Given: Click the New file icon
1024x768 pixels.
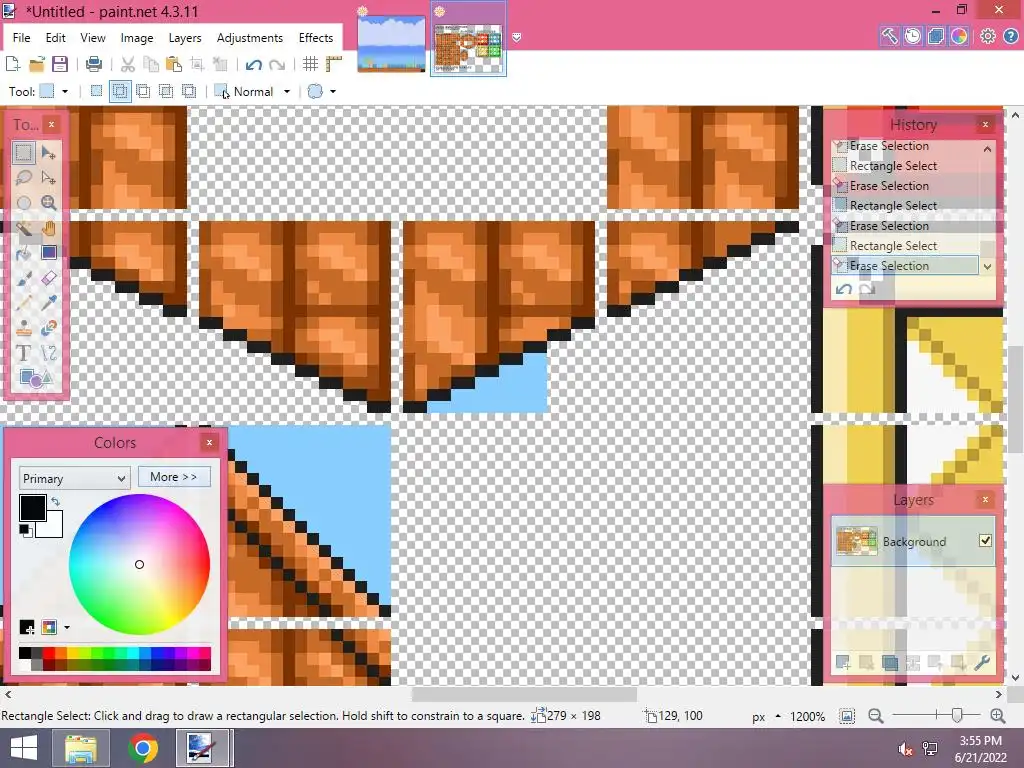Looking at the screenshot, I should coord(12,64).
